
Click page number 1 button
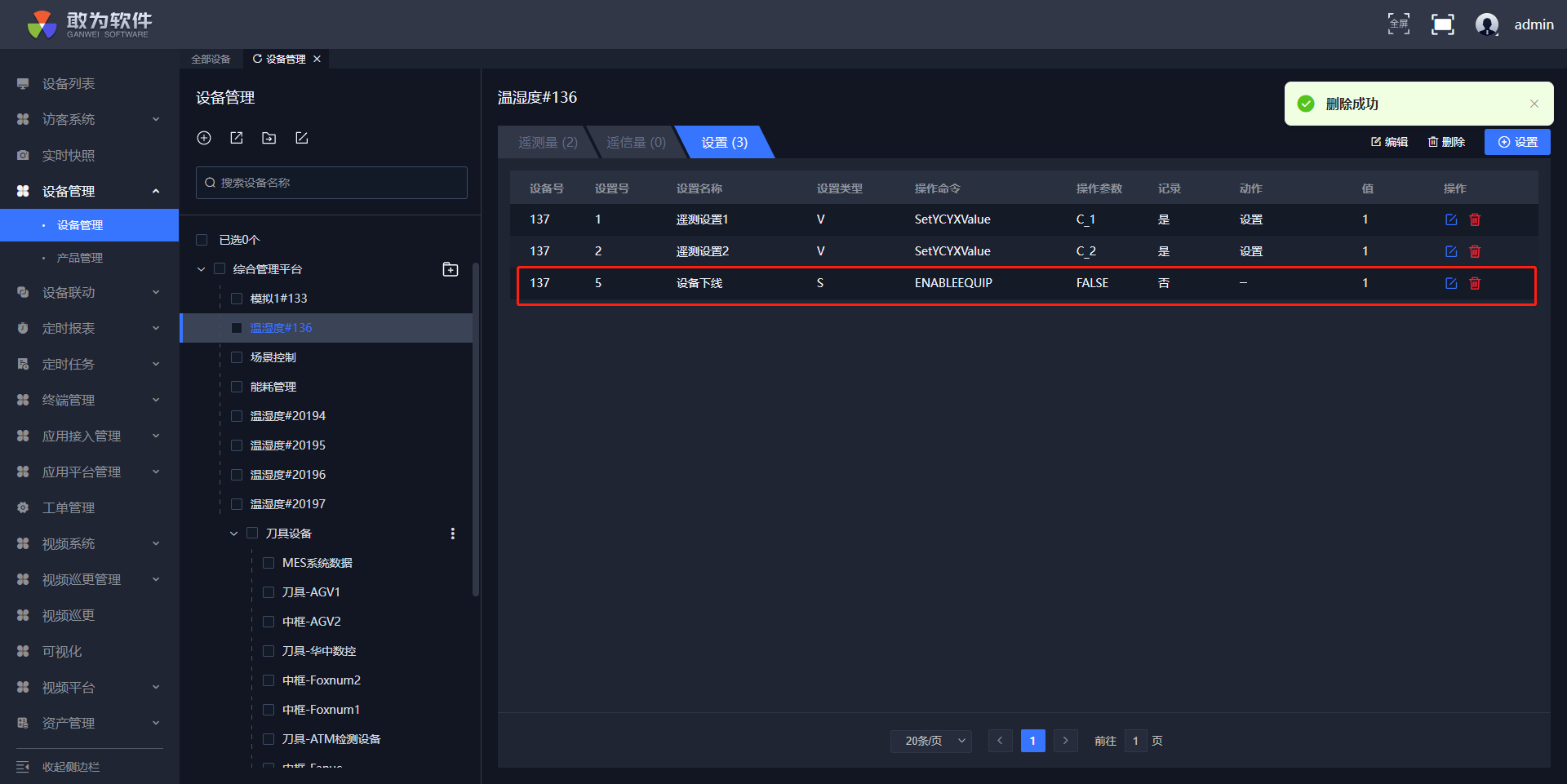coord(1033,741)
